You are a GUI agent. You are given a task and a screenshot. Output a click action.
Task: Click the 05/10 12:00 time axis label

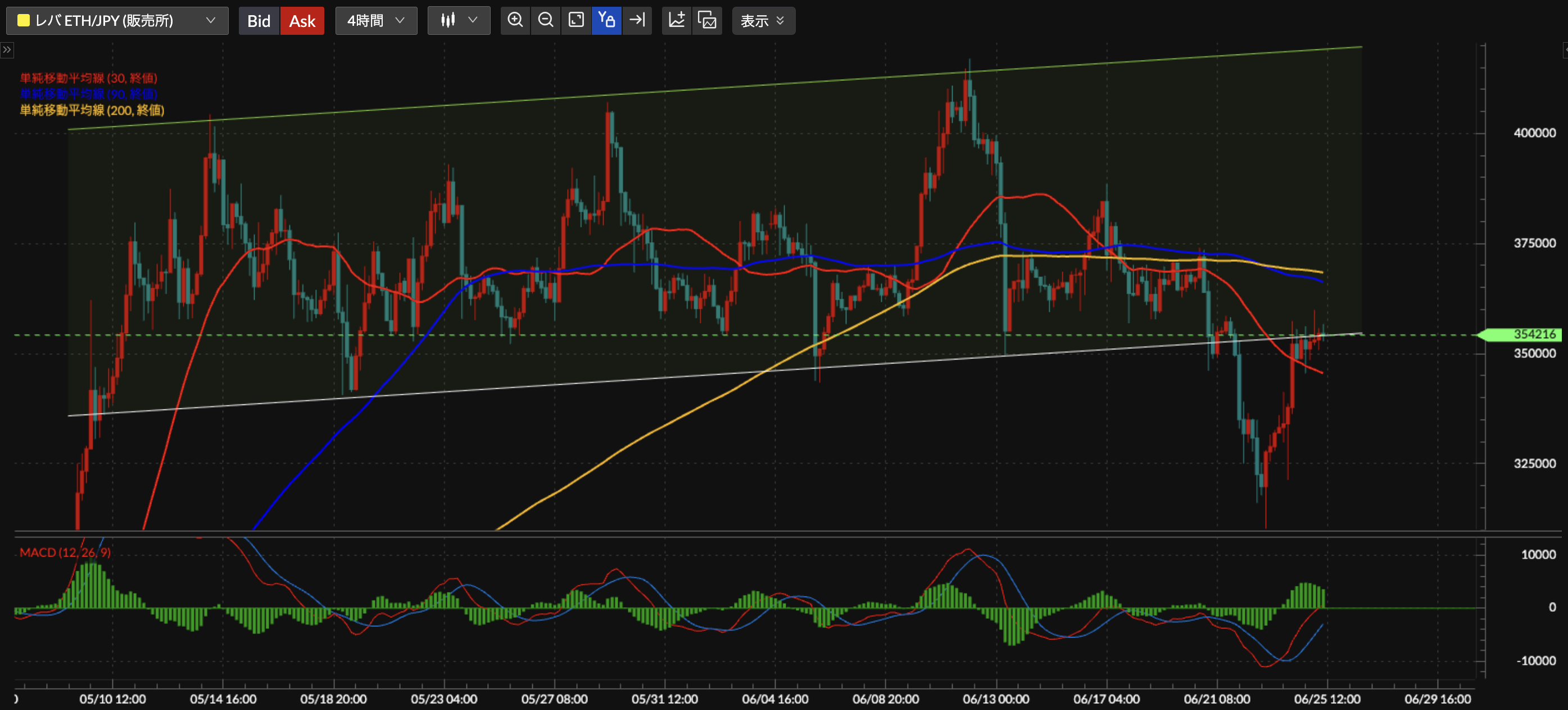[112, 699]
